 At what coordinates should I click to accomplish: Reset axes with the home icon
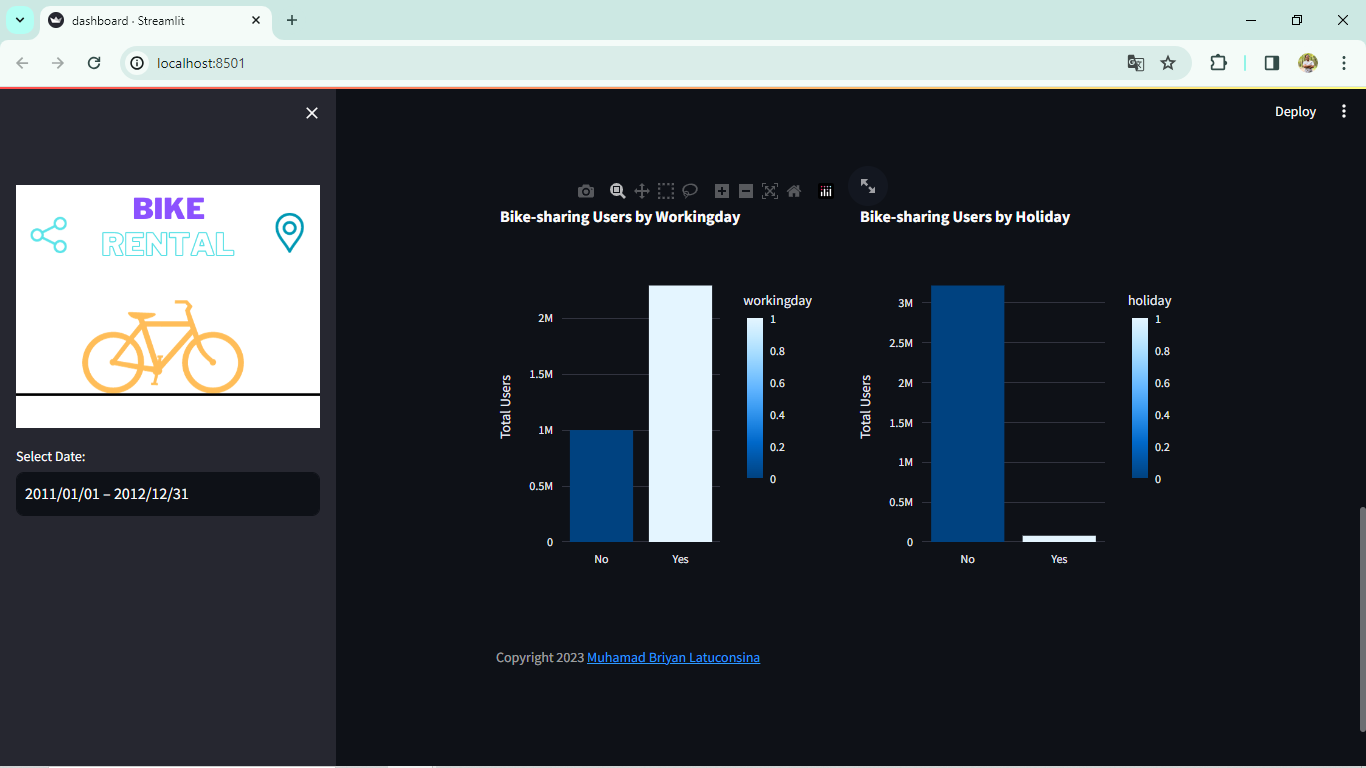coord(794,191)
